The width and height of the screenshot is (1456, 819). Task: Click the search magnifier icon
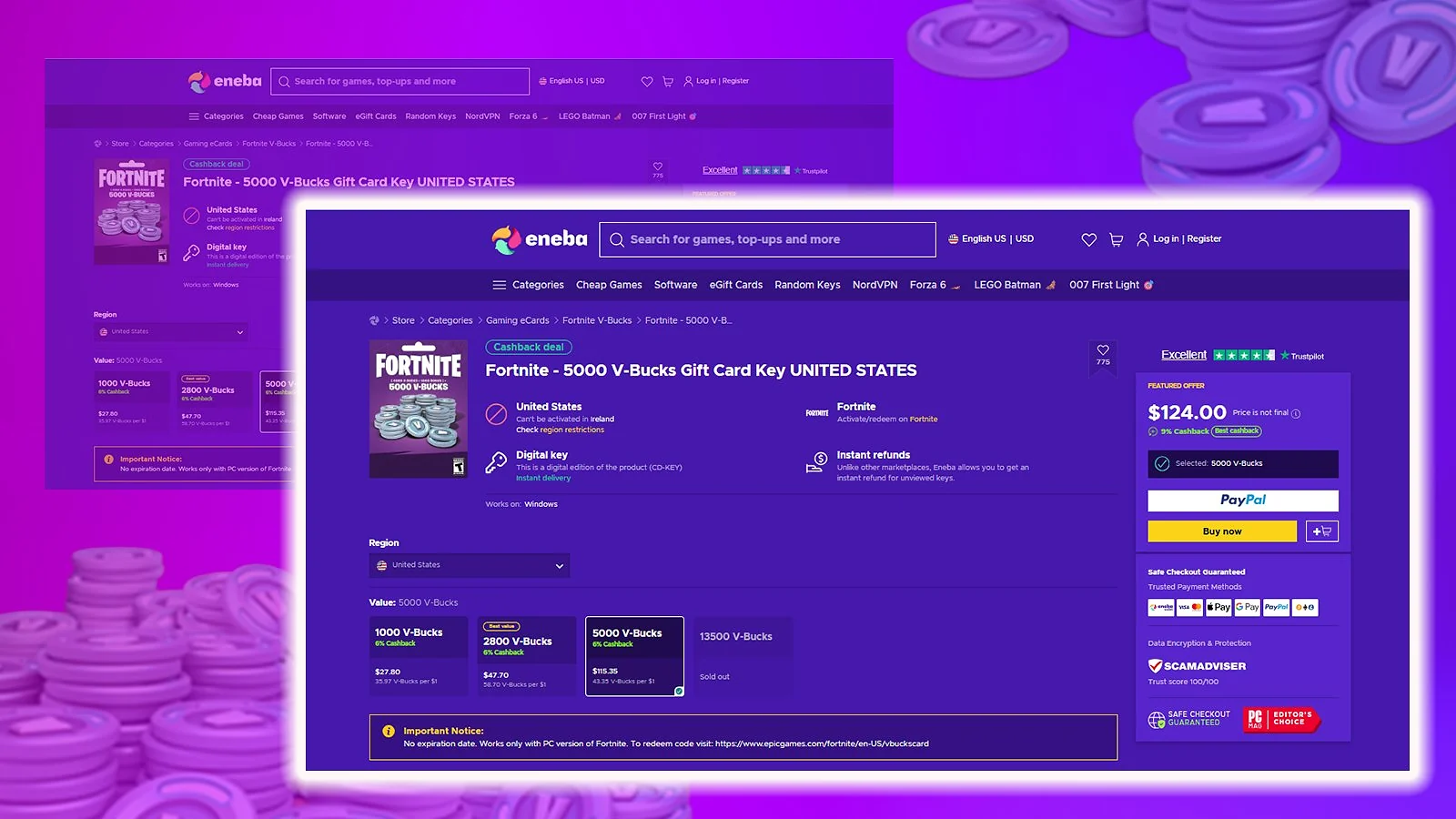(x=616, y=239)
